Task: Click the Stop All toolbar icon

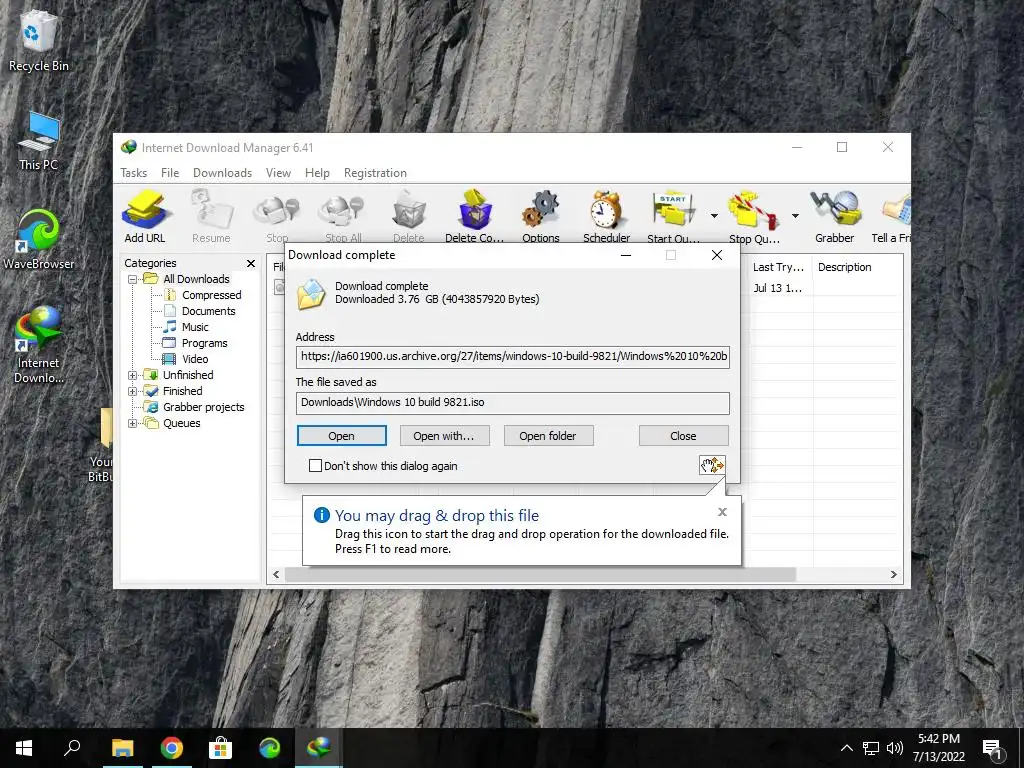Action: pyautogui.click(x=343, y=217)
